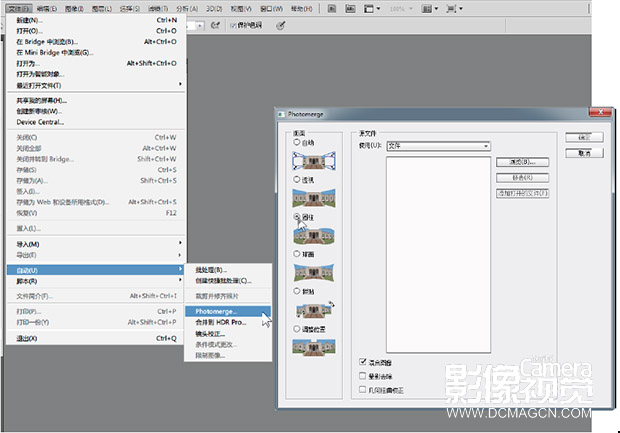The height and width of the screenshot is (433, 620).
Task: Choose 在 Bridge 中浏览(B)... menu item
Action: click(96, 42)
